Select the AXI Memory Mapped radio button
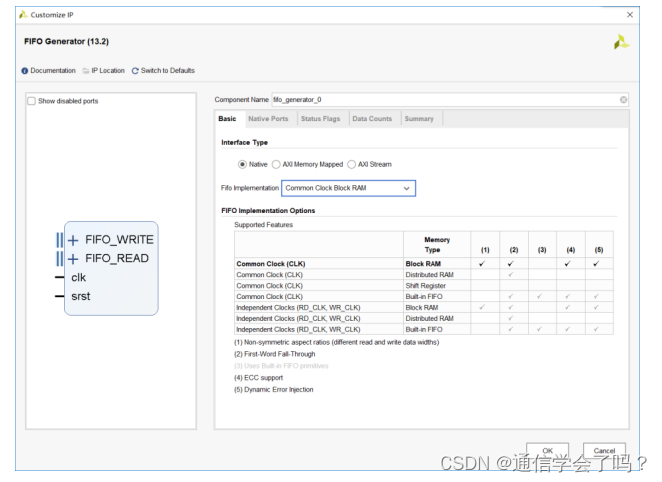 point(276,164)
